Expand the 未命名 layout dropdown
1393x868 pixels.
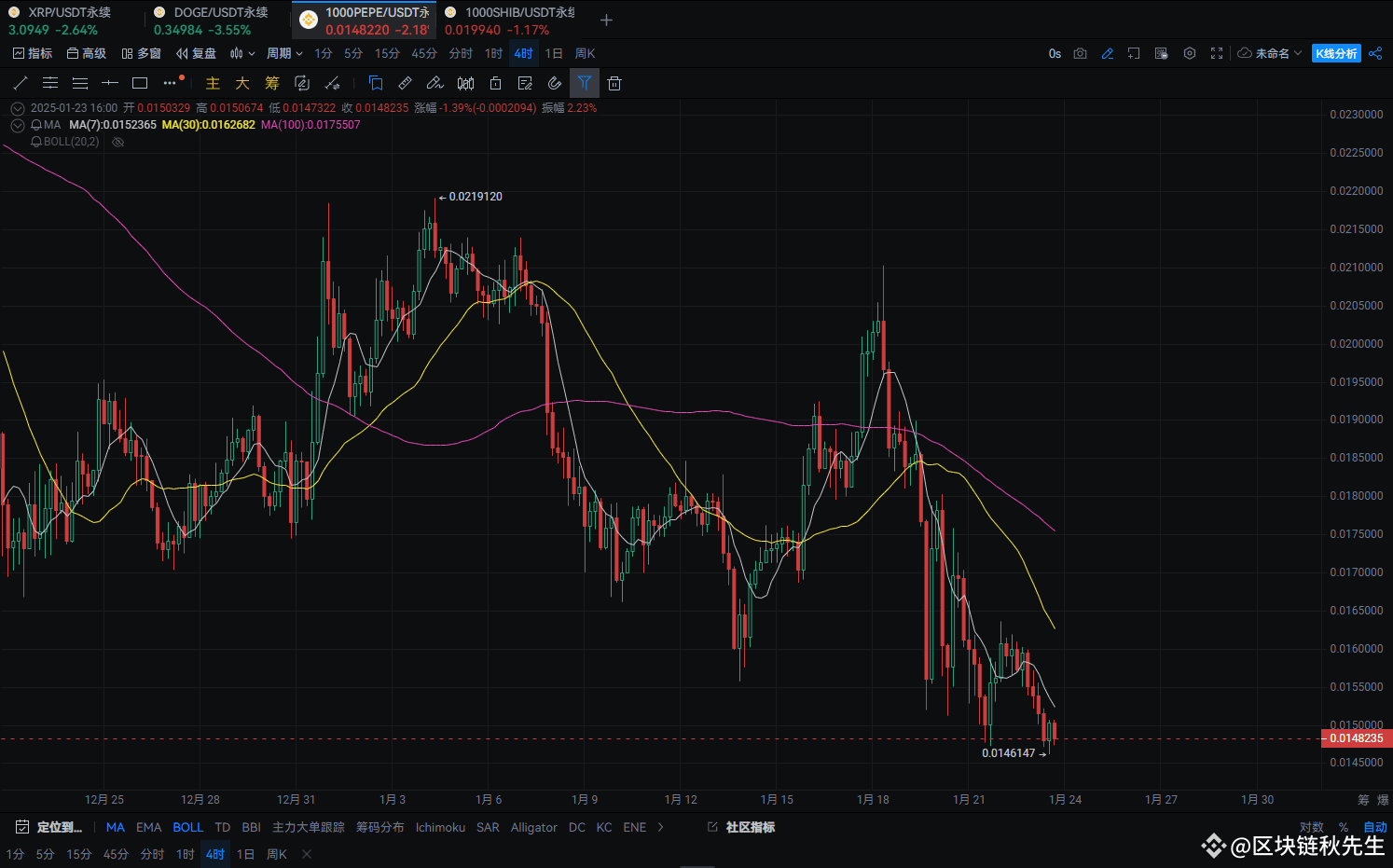[1270, 53]
